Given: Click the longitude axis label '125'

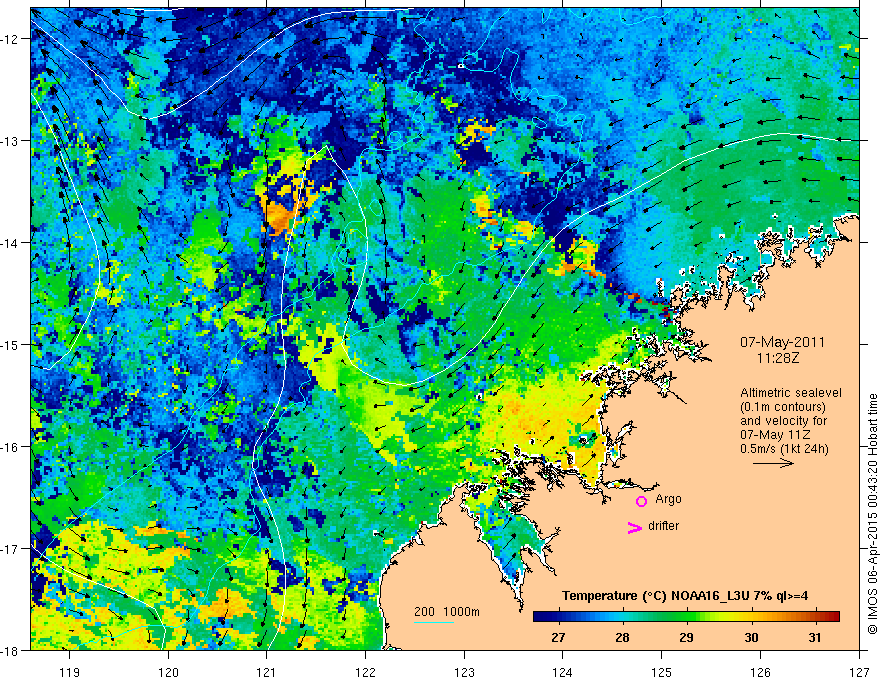Looking at the screenshot, I should [662, 672].
